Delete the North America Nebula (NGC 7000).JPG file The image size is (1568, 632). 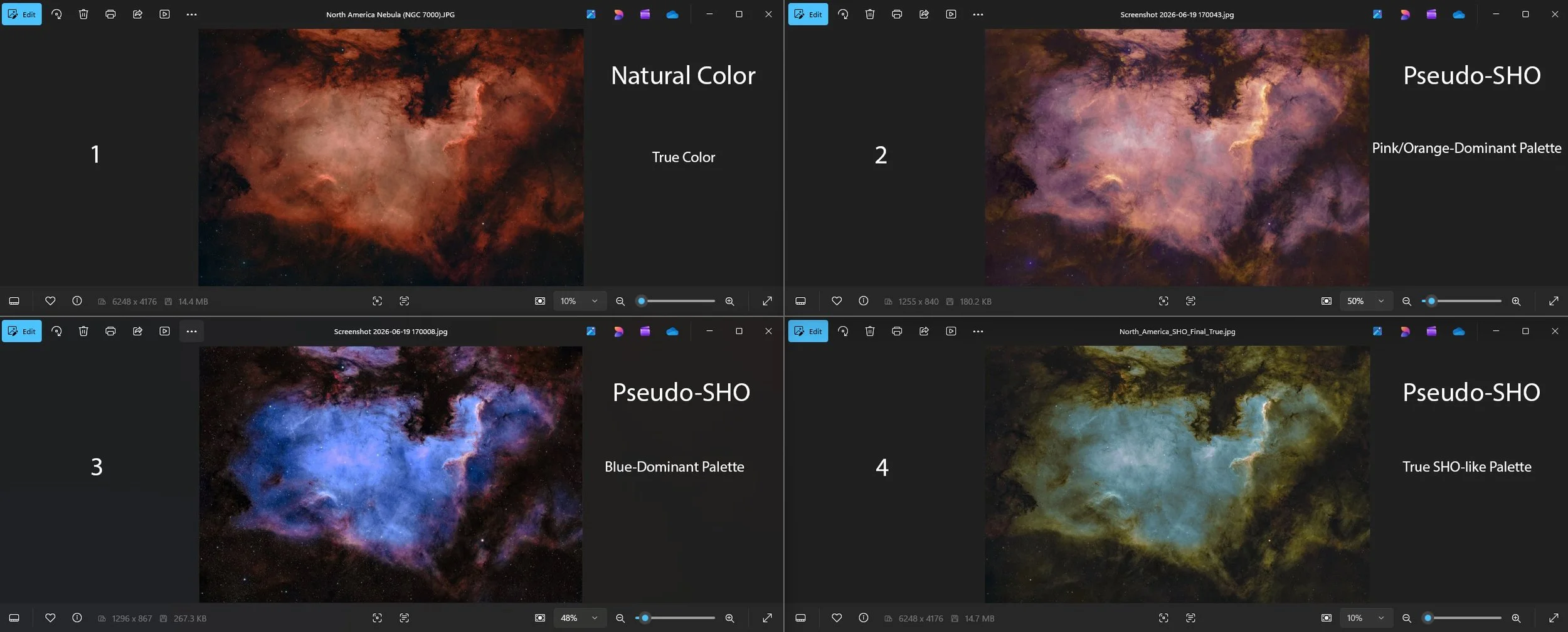(x=83, y=14)
